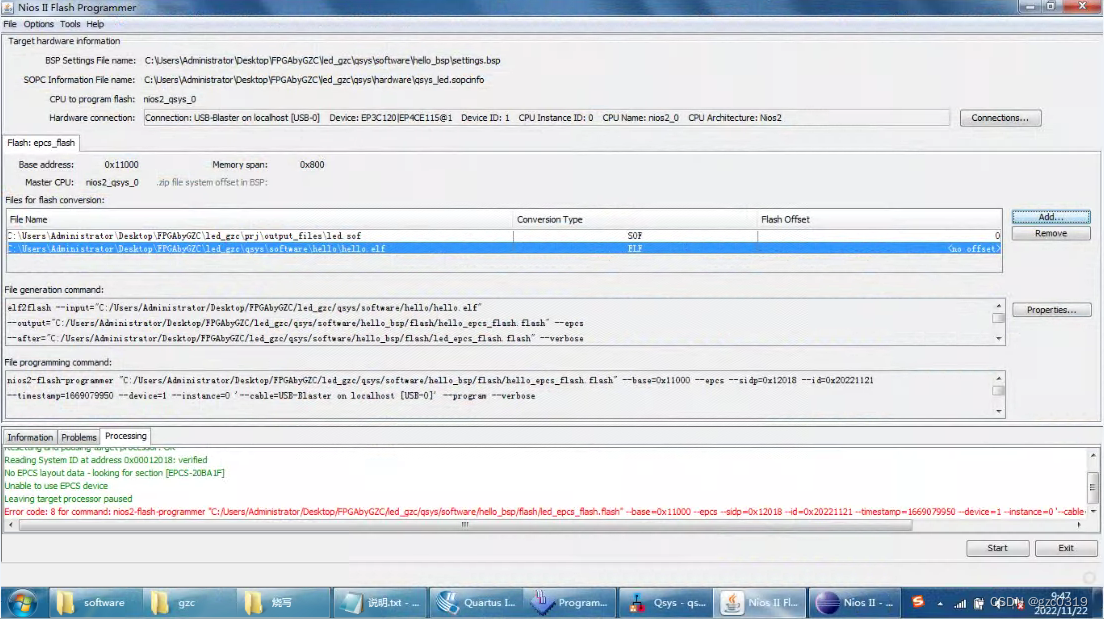Open the 说明.txt taskbar item

(x=379, y=603)
